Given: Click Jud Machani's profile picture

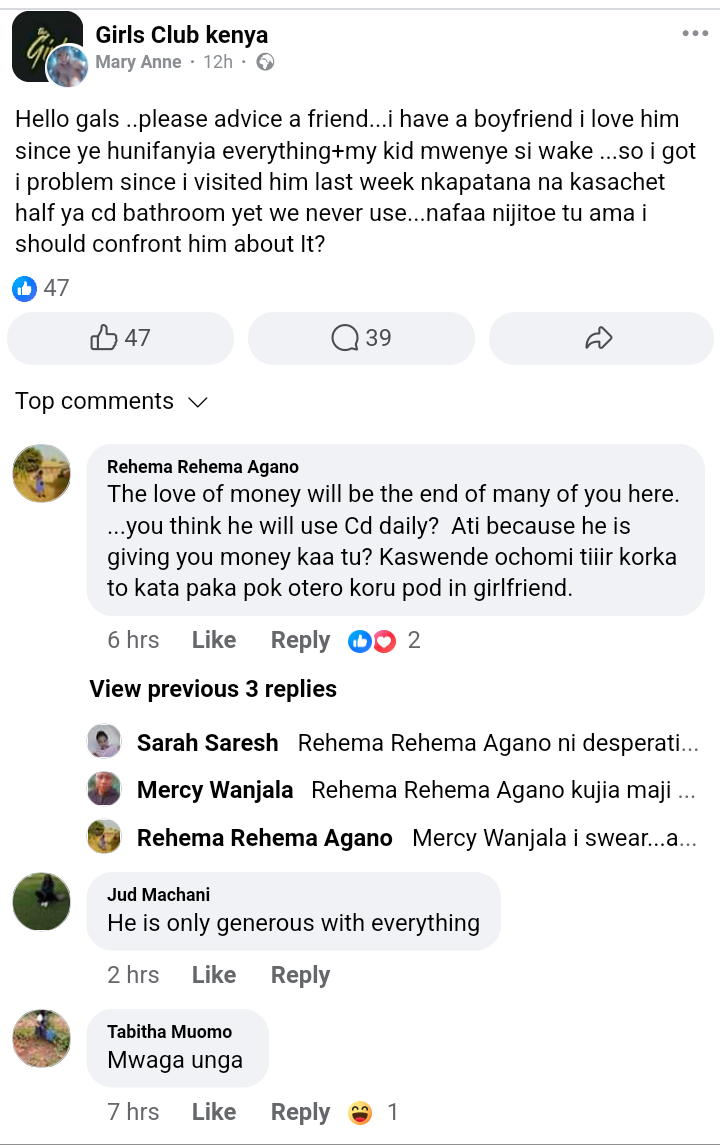Looking at the screenshot, I should tap(41, 901).
